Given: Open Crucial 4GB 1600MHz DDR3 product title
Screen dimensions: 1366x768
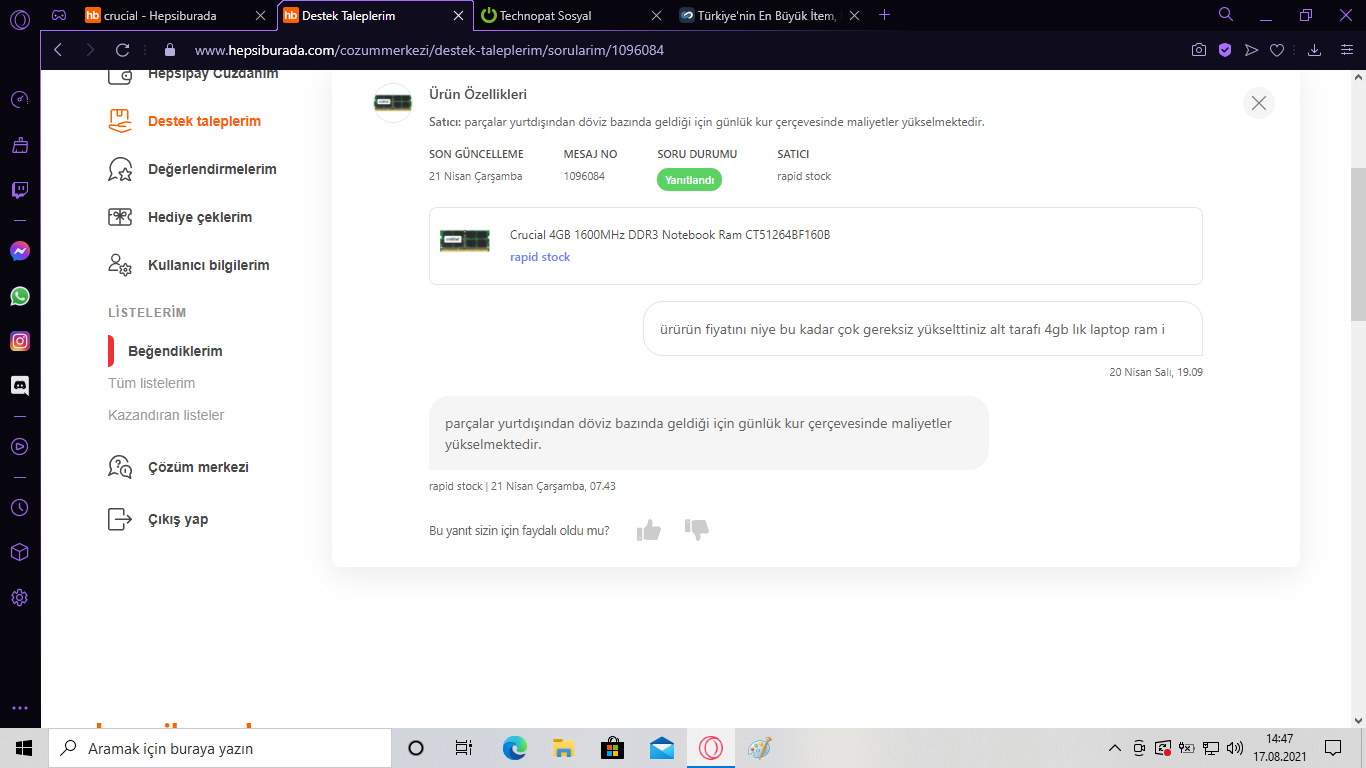Looking at the screenshot, I should click(x=670, y=235).
